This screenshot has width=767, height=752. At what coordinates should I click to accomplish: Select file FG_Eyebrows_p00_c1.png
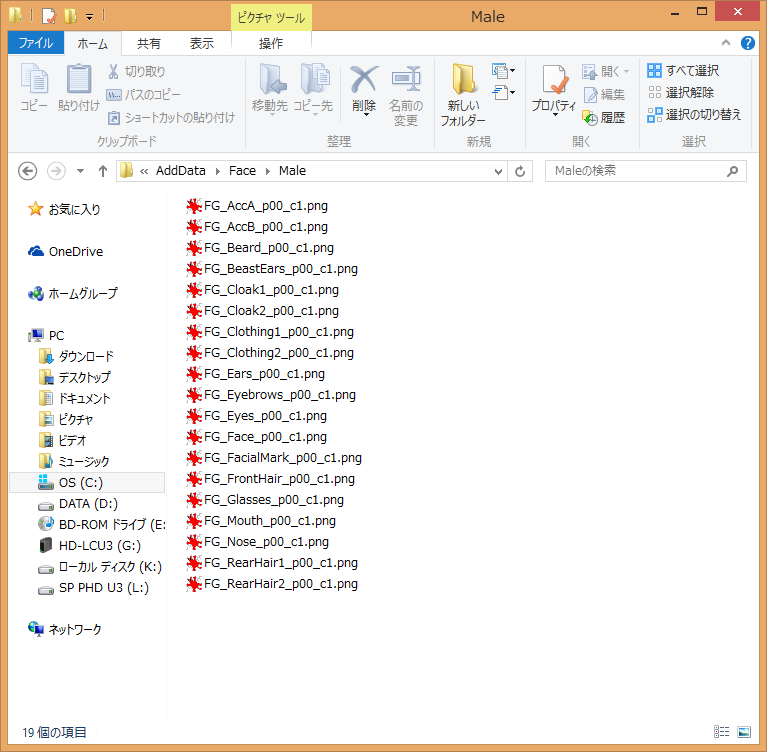pos(271,395)
